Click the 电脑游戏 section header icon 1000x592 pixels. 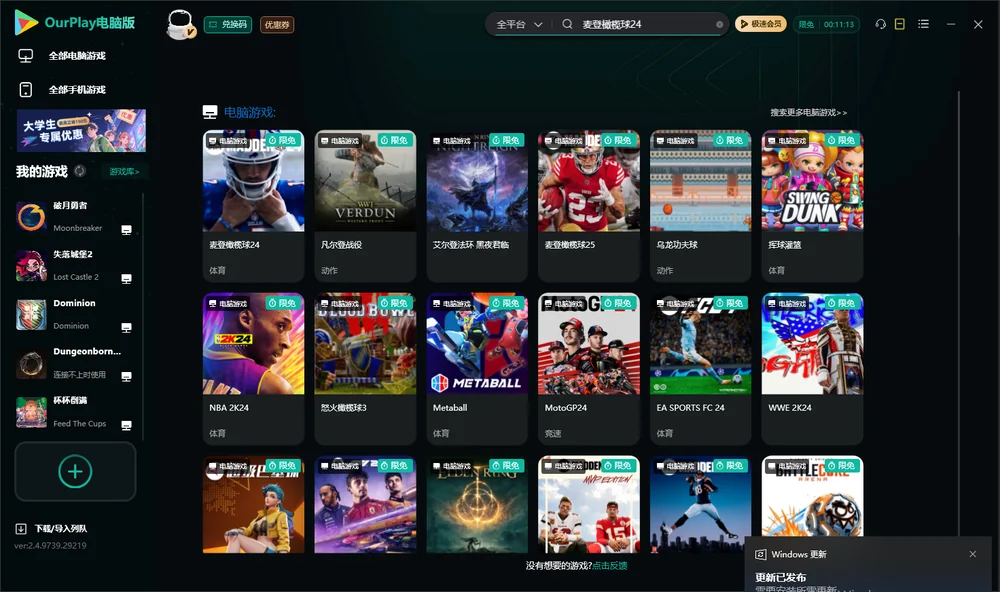pos(210,112)
